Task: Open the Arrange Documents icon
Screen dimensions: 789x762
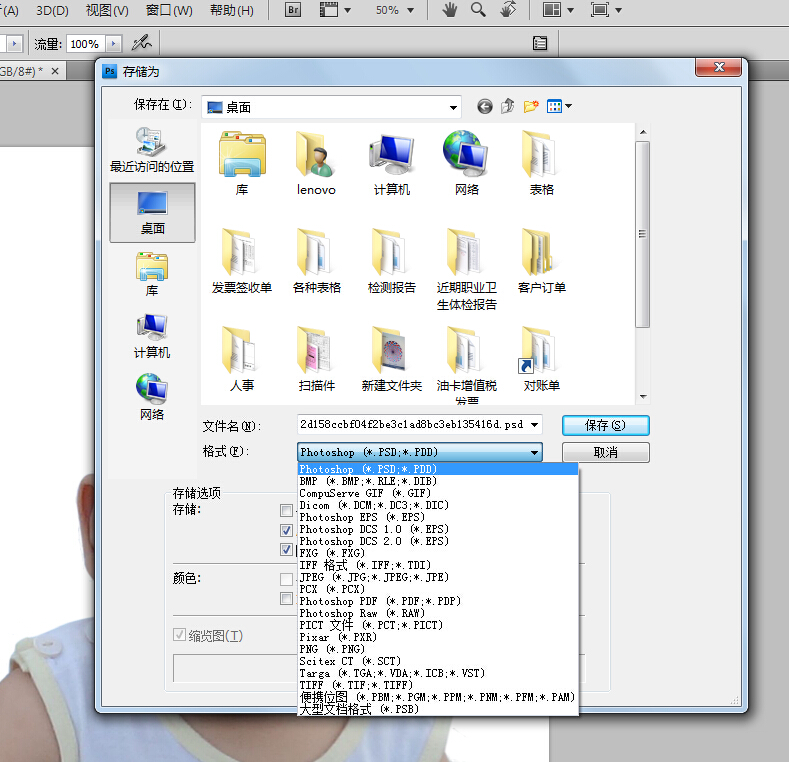Action: coord(552,10)
